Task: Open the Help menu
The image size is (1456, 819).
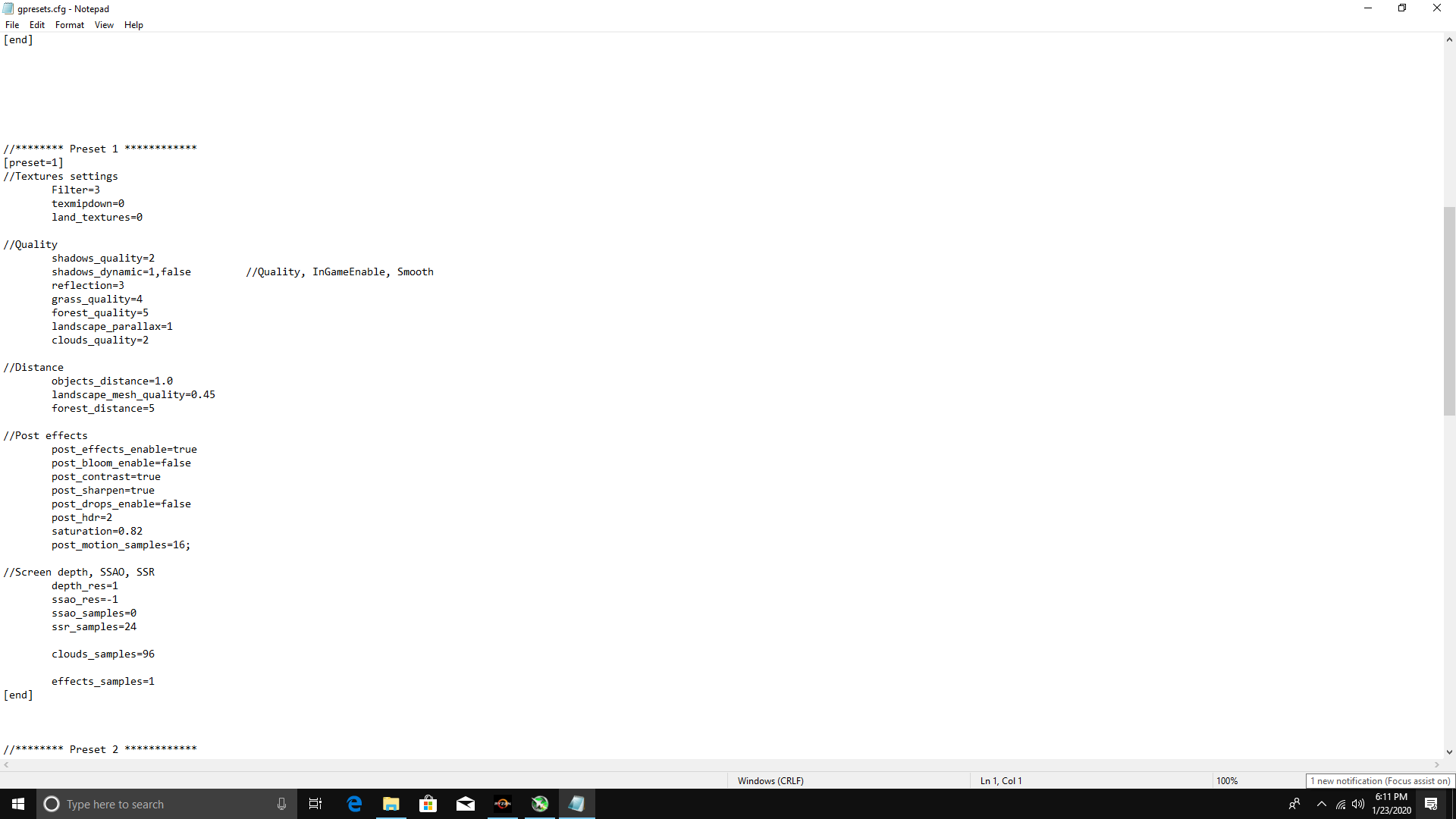Action: point(133,25)
